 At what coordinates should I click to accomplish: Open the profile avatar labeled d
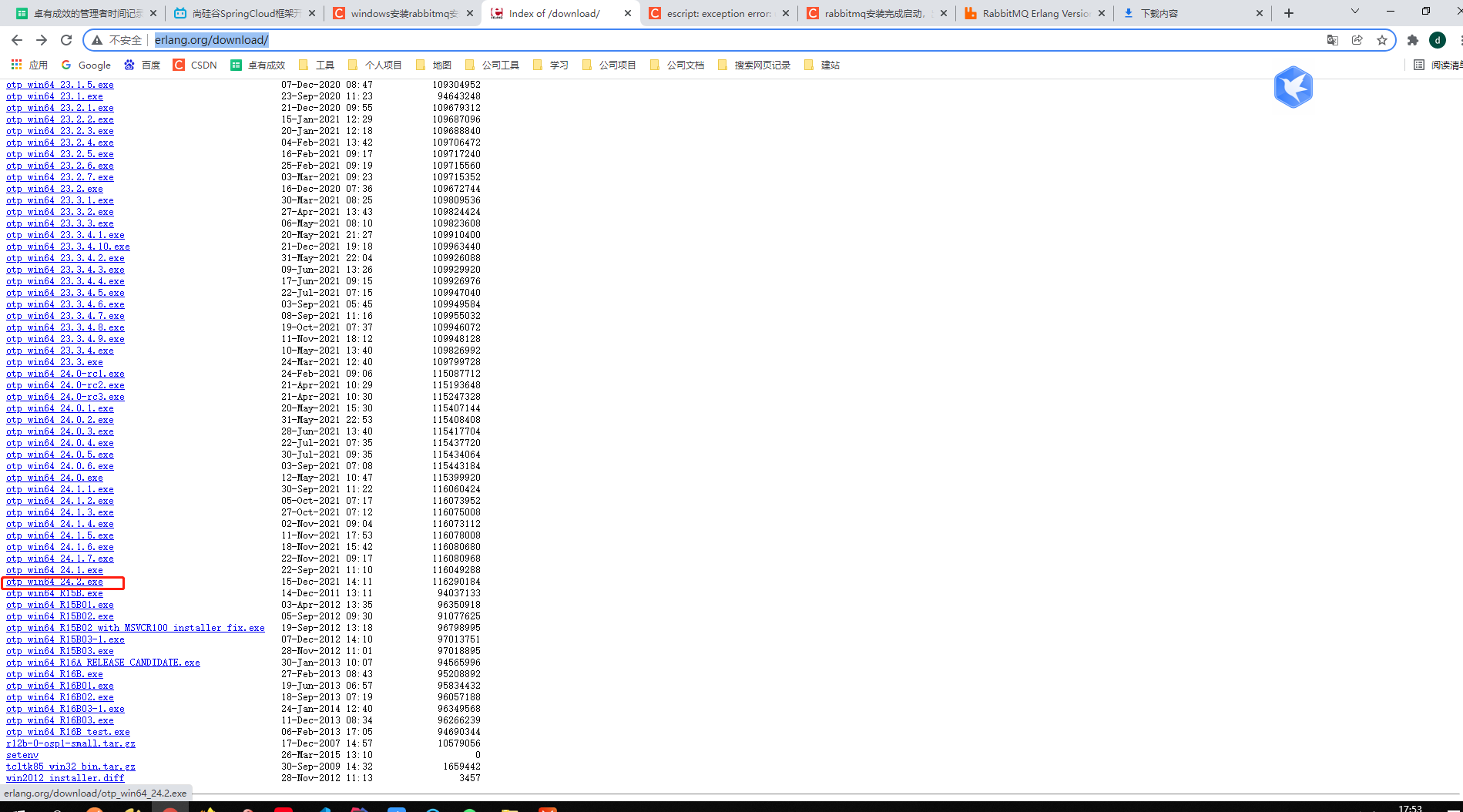(x=1438, y=40)
